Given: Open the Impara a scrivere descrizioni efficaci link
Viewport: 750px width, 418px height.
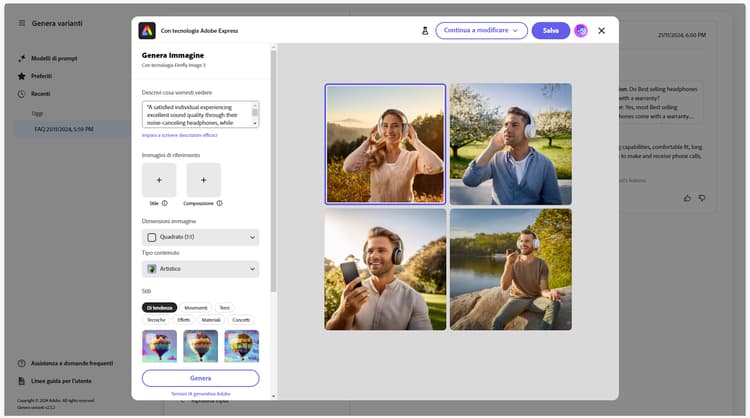Looking at the screenshot, I should [x=179, y=135].
